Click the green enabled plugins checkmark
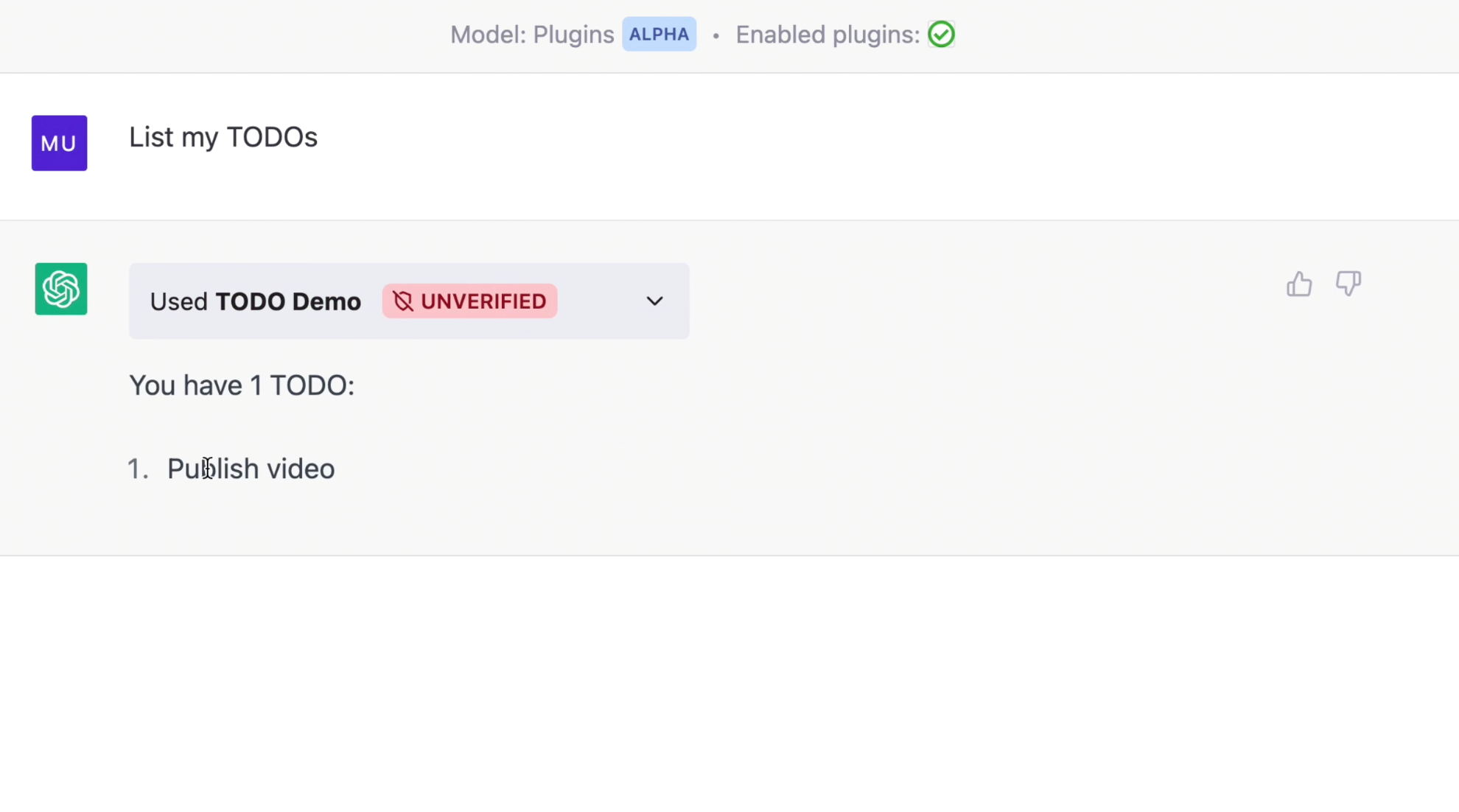Viewport: 1459px width, 812px height. click(x=941, y=34)
